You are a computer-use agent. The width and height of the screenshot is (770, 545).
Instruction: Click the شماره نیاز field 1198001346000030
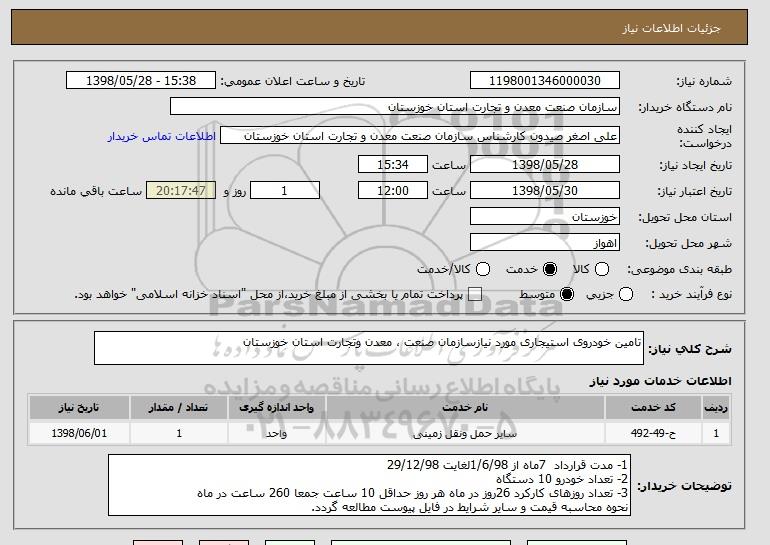(545, 81)
